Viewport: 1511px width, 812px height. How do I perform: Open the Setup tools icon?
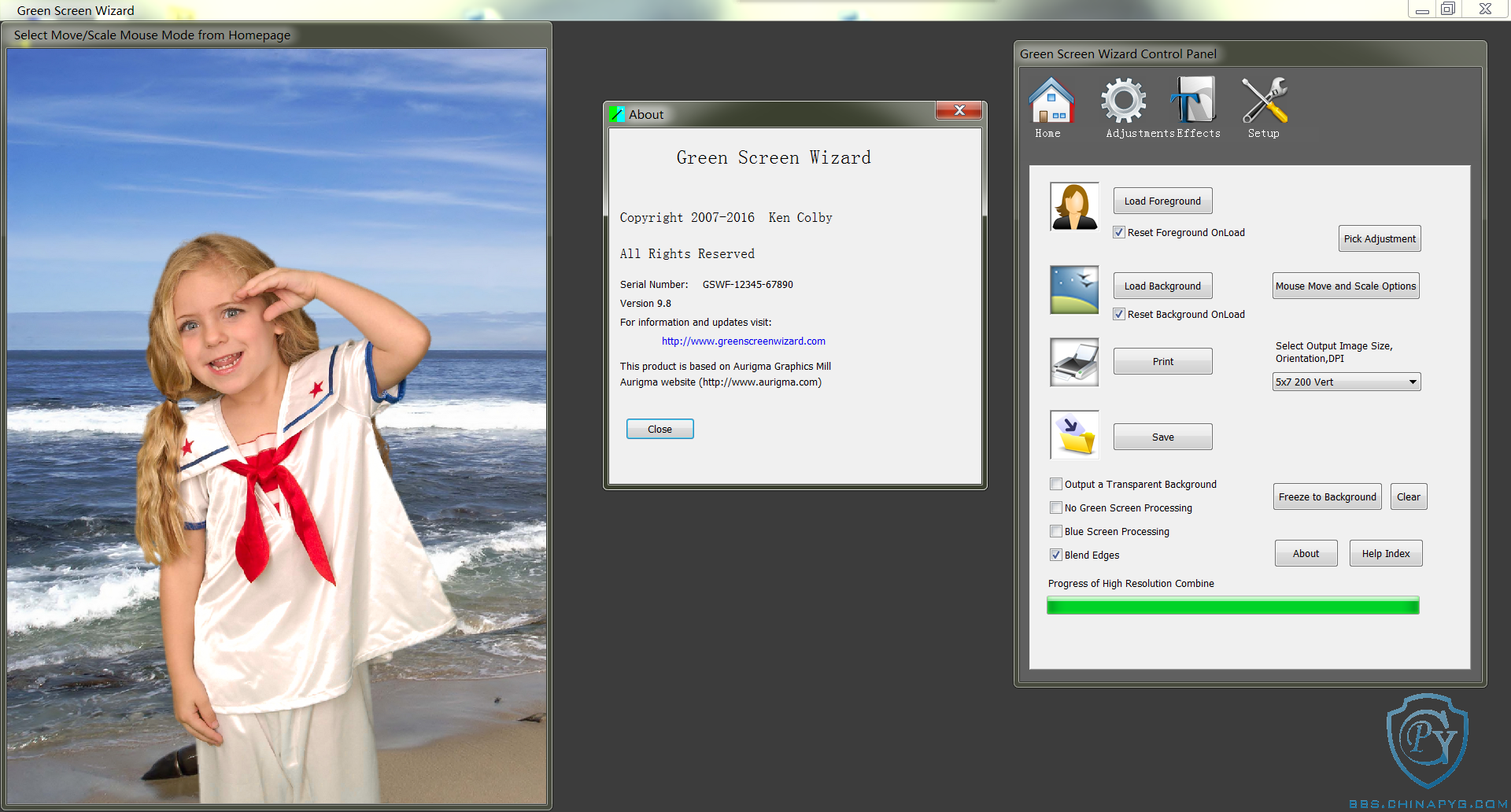(x=1264, y=100)
